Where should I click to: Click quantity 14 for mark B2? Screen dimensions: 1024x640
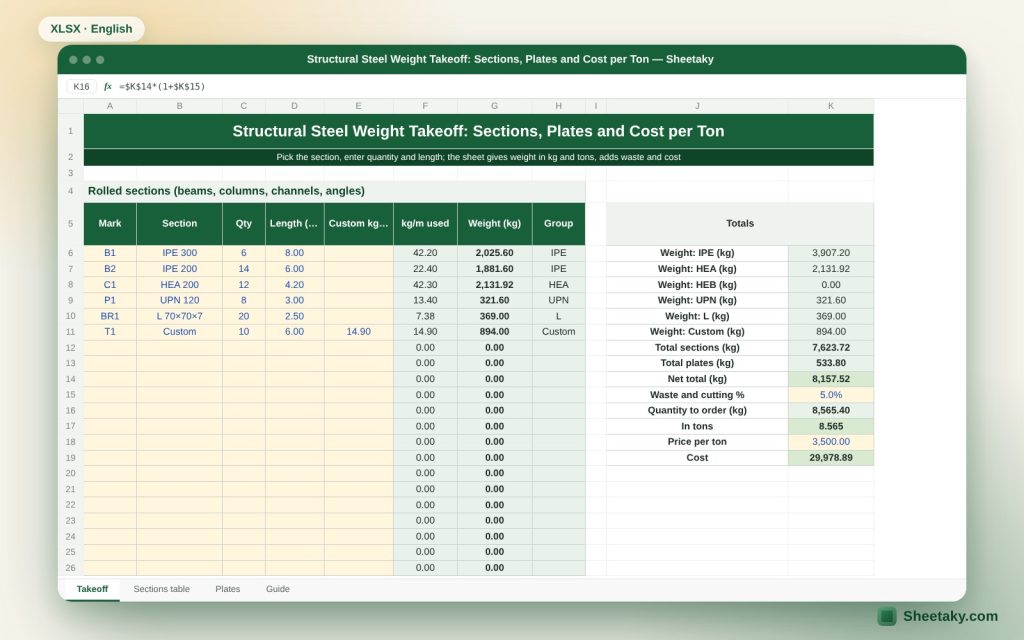tap(244, 268)
